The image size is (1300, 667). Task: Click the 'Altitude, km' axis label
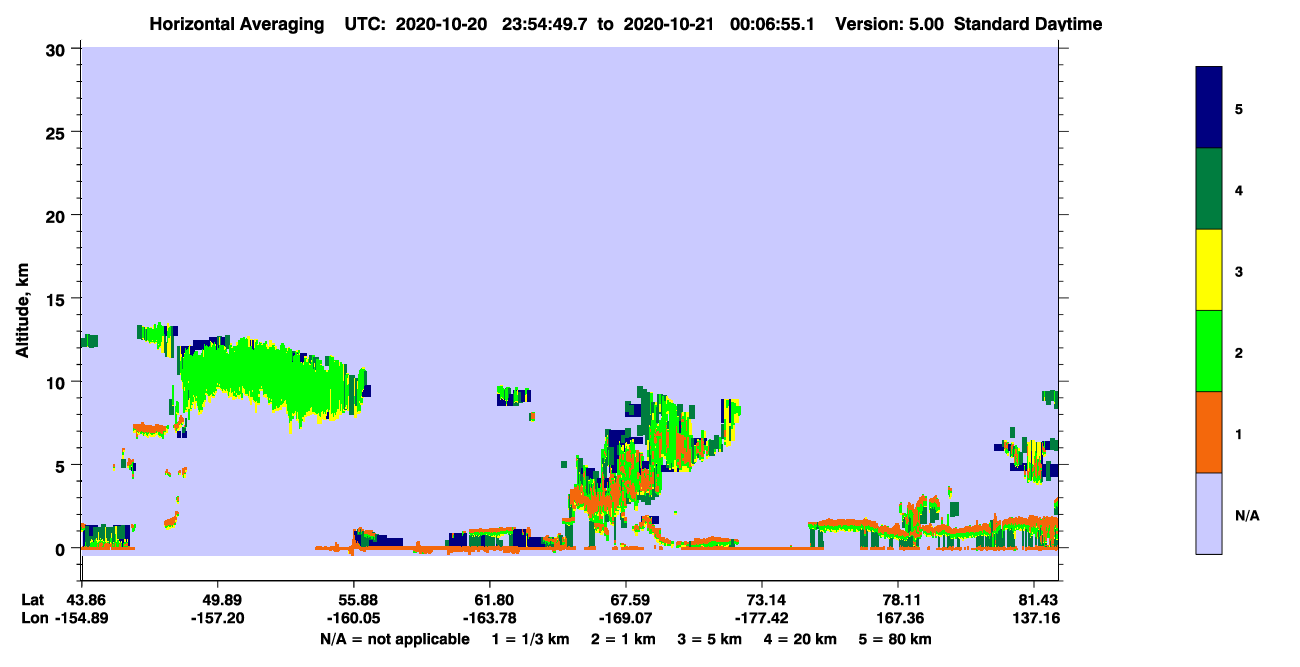click(x=22, y=312)
